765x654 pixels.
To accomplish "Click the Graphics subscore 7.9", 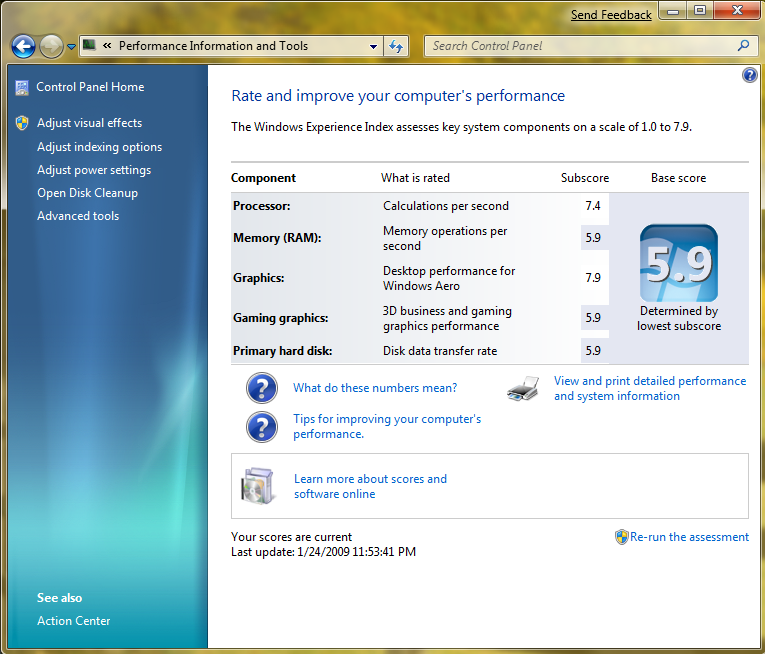I will pyautogui.click(x=593, y=278).
